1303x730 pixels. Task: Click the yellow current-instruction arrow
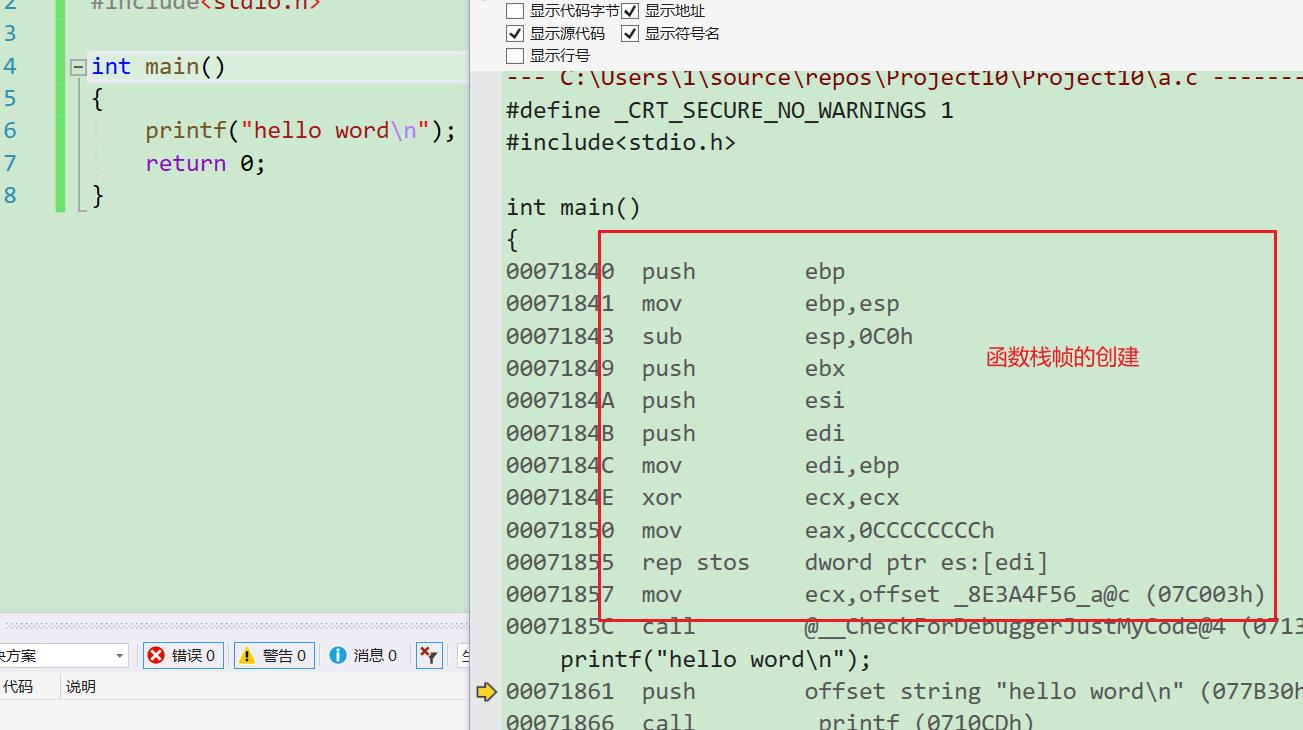487,692
